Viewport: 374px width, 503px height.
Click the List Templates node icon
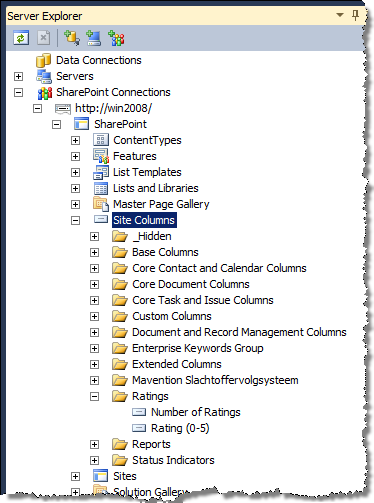(x=101, y=172)
